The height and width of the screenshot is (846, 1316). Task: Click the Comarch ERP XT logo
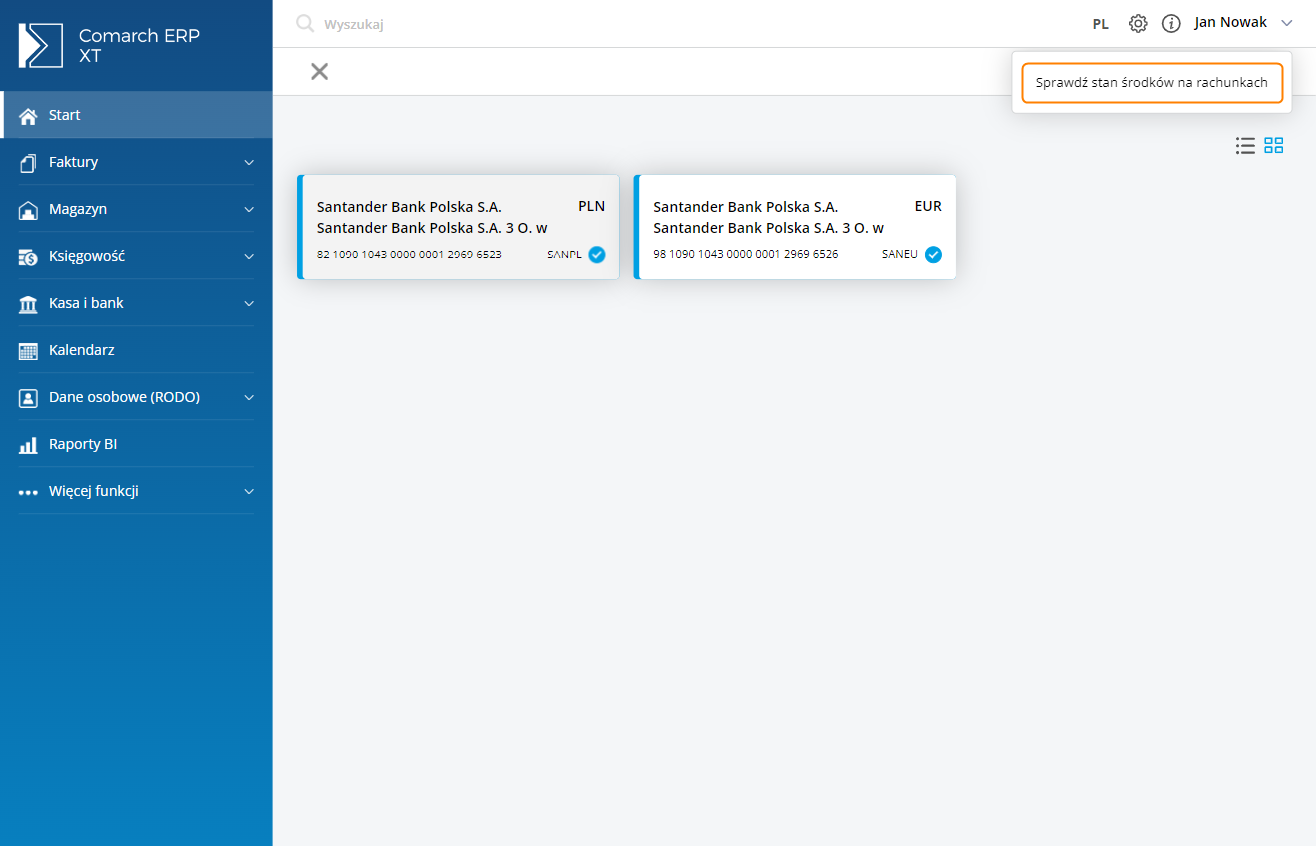pos(41,45)
